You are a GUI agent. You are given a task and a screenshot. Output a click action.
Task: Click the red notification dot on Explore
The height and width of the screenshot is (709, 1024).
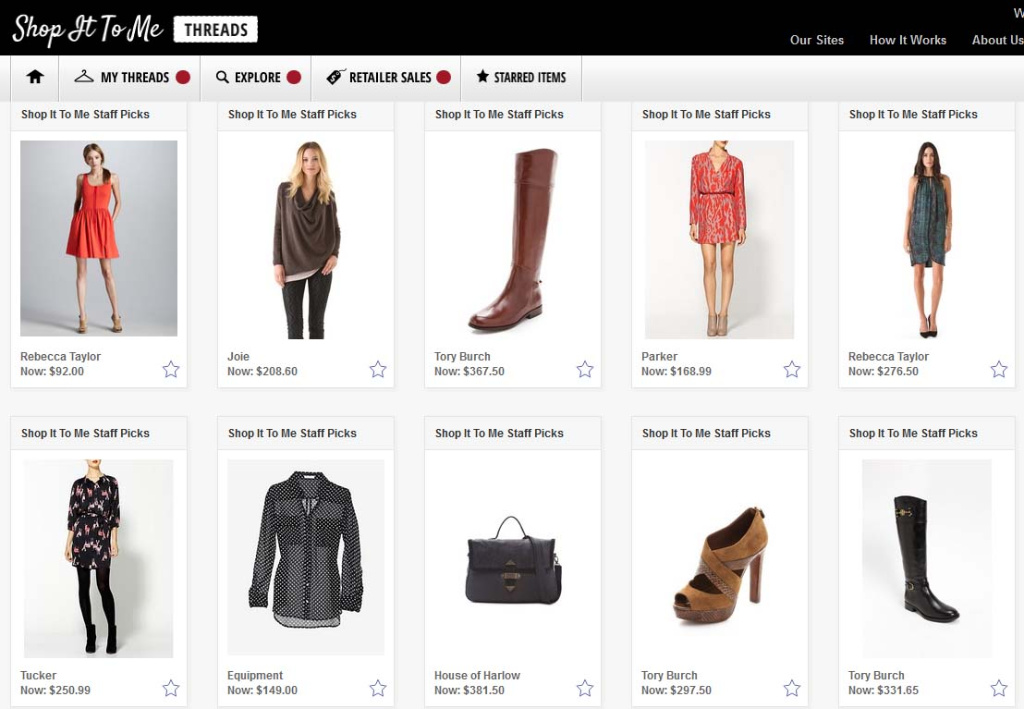click(294, 77)
